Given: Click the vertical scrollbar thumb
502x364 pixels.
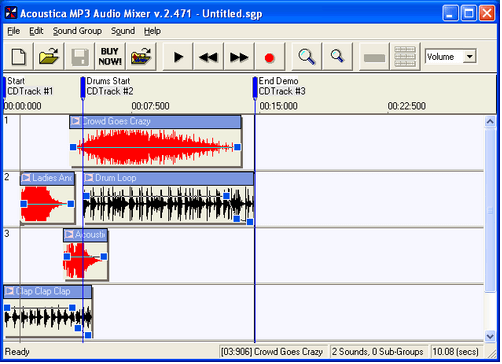Looking at the screenshot, I should pos(490,211).
